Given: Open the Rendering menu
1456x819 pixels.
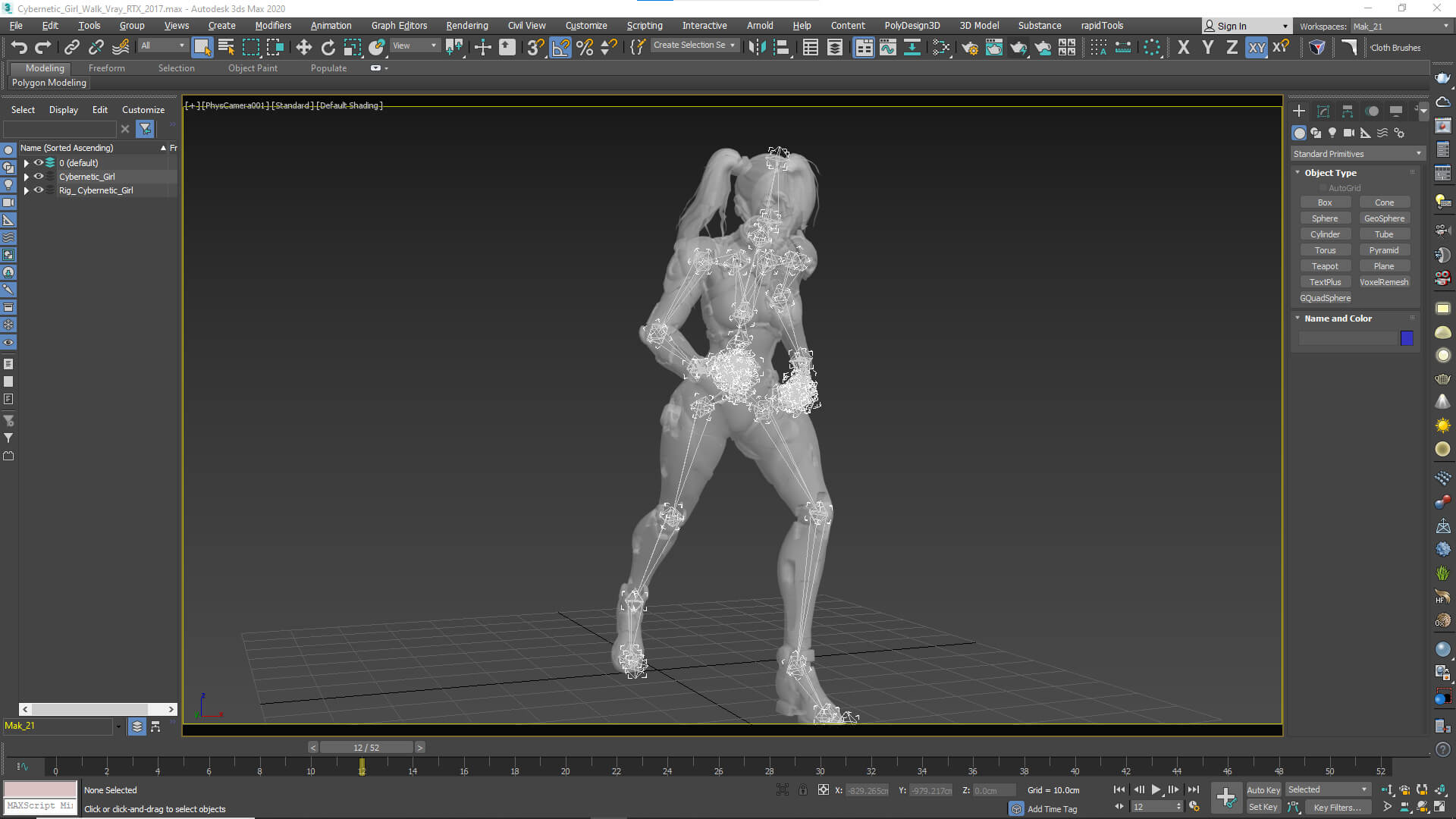Looking at the screenshot, I should [x=467, y=26].
